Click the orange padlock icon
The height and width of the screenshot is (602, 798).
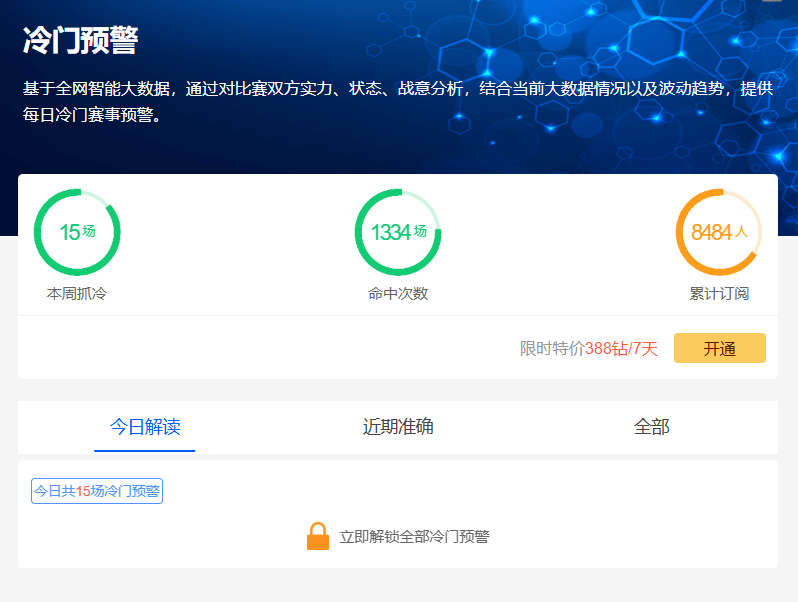pos(317,537)
